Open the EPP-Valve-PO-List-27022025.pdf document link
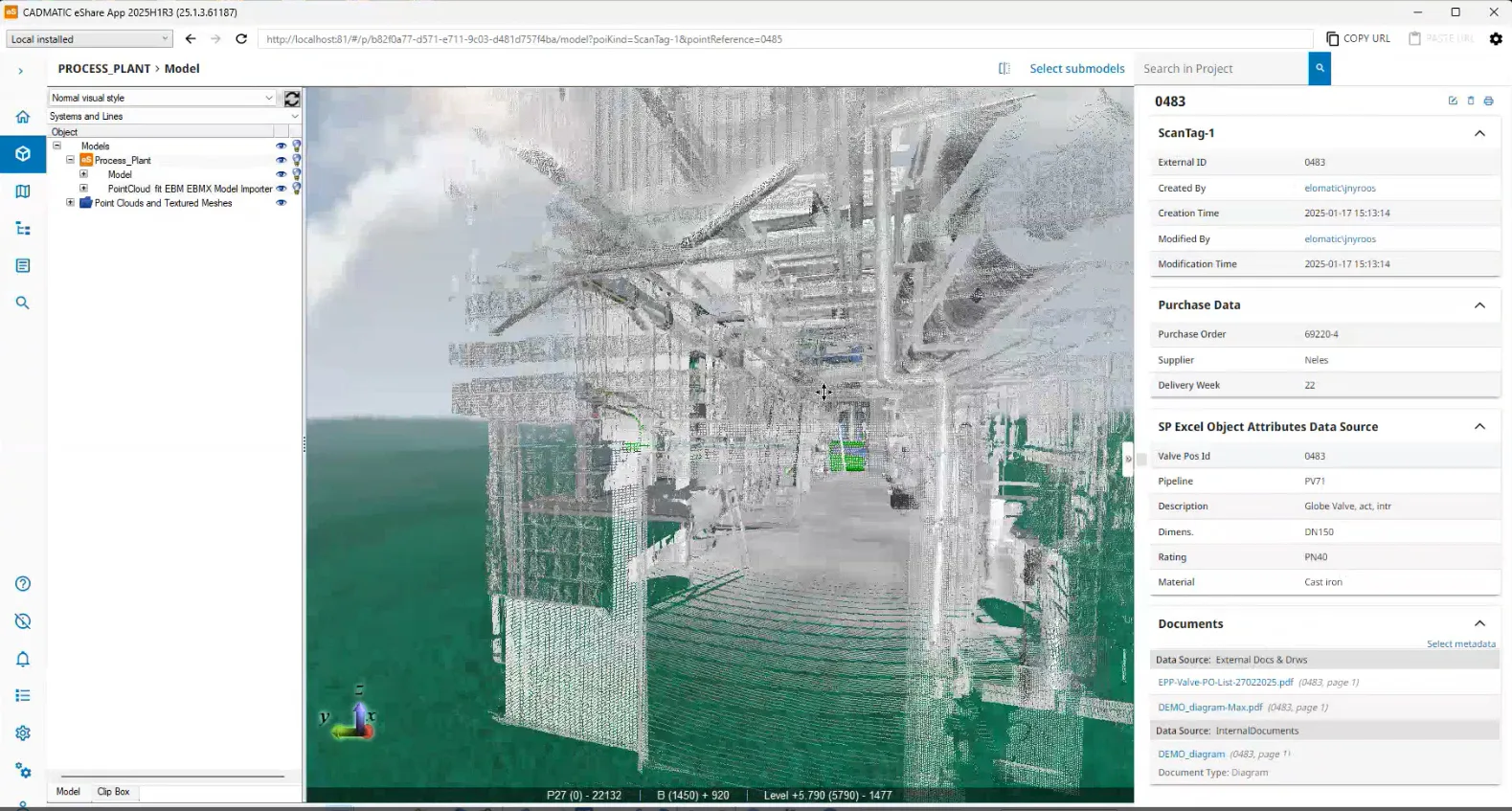This screenshot has height=811, width=1512. click(x=1225, y=683)
